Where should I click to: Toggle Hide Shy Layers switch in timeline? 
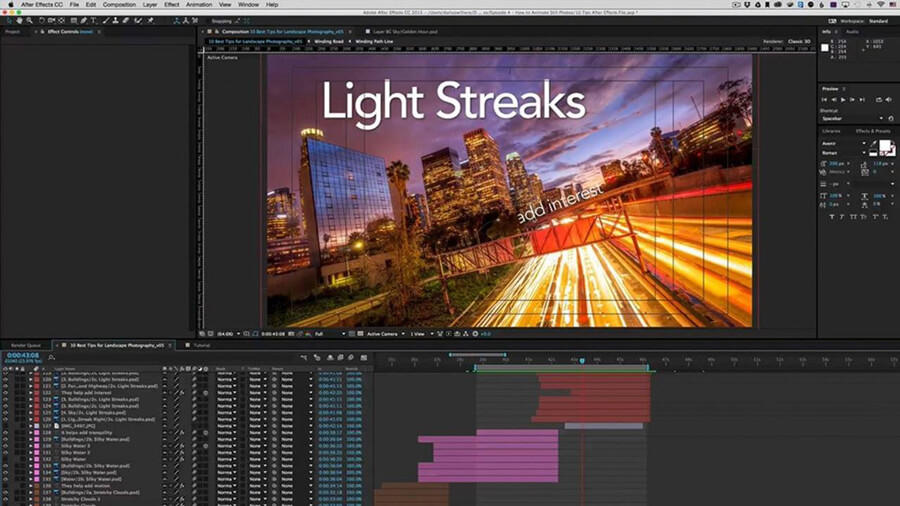(x=330, y=357)
